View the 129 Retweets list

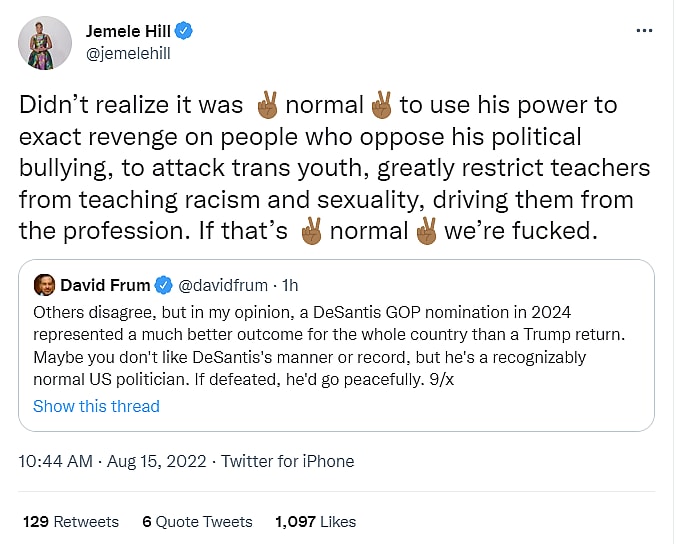(70, 521)
